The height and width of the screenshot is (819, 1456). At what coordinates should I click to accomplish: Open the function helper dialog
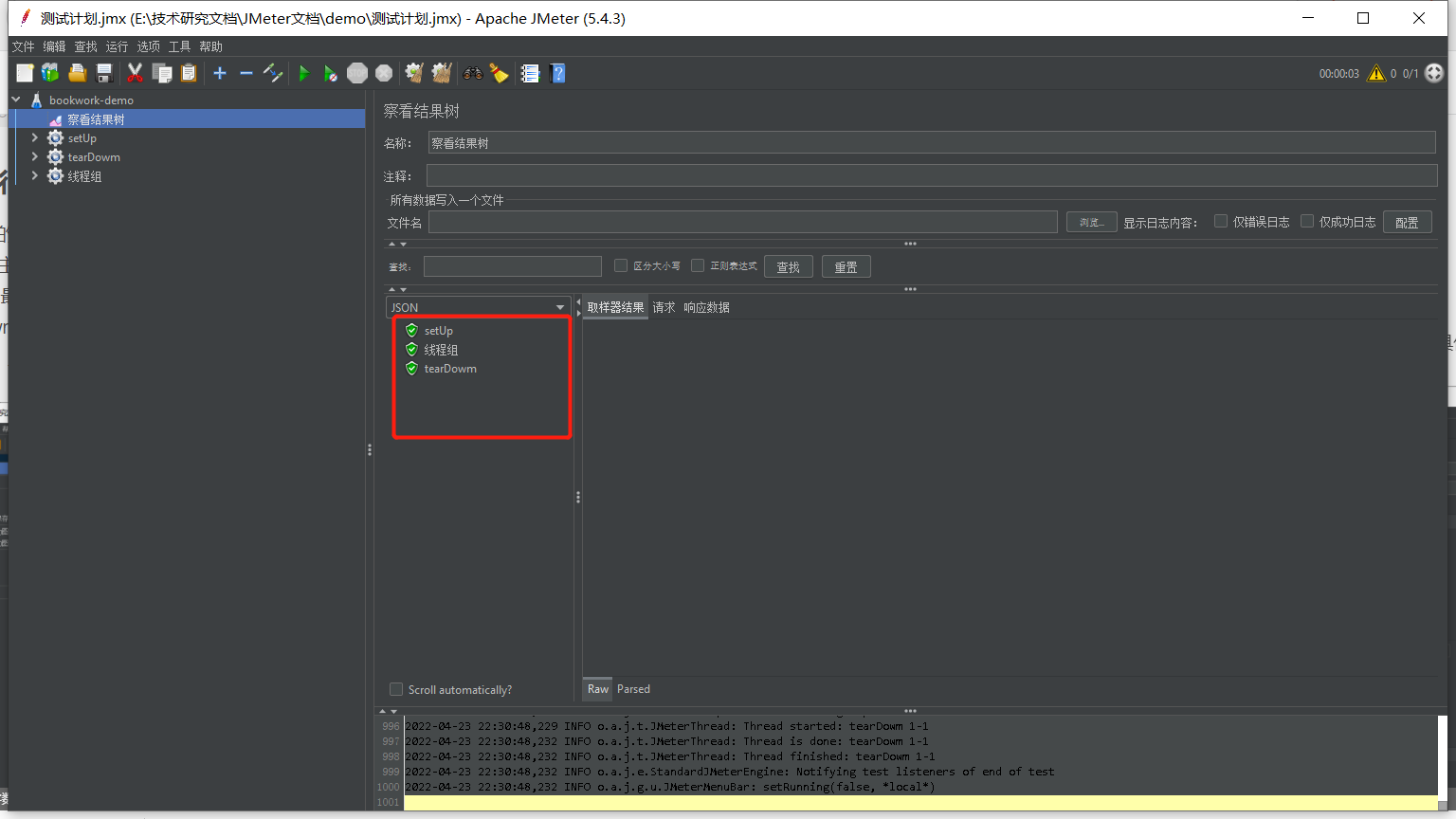point(530,73)
